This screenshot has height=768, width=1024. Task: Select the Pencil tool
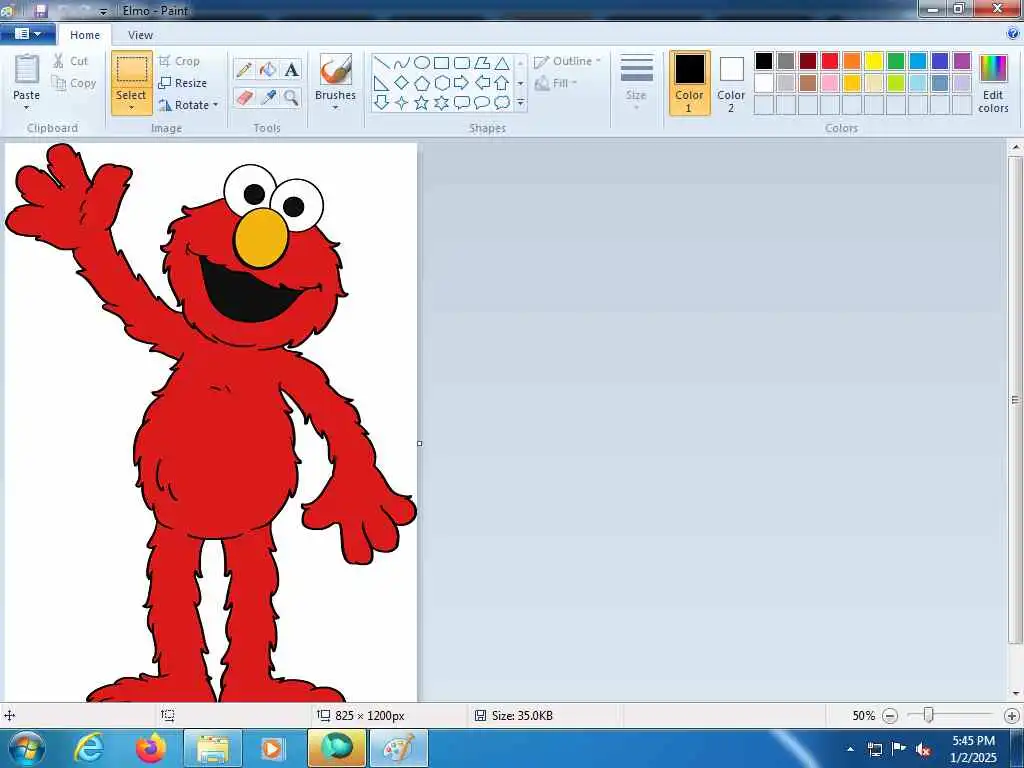pos(244,69)
